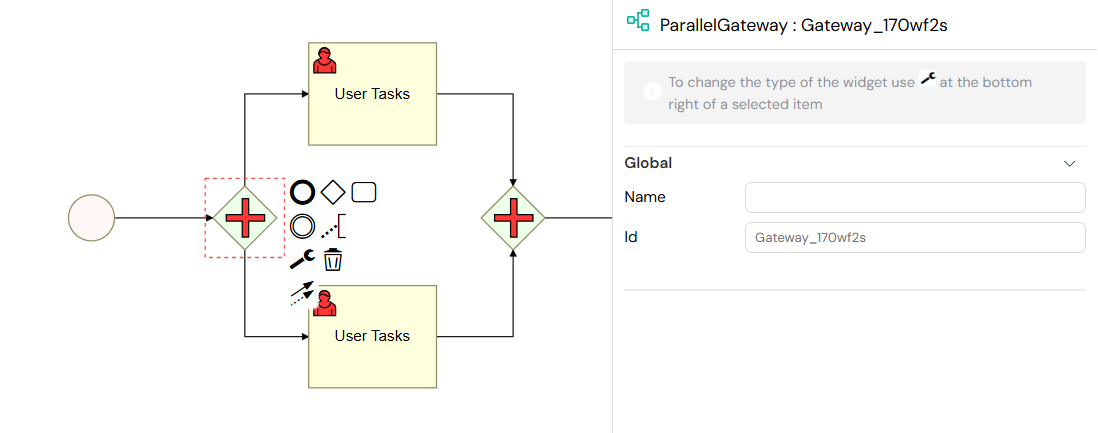The width and height of the screenshot is (1098, 433).
Task: Collapse the Global section chevron
Action: coord(1069,163)
